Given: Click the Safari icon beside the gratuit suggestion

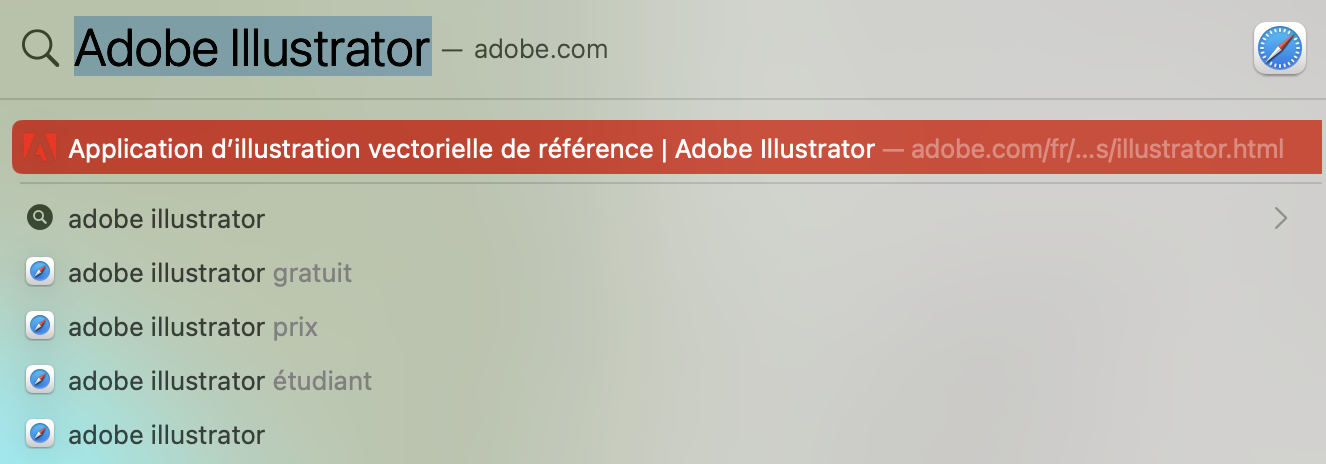Looking at the screenshot, I should [x=39, y=272].
